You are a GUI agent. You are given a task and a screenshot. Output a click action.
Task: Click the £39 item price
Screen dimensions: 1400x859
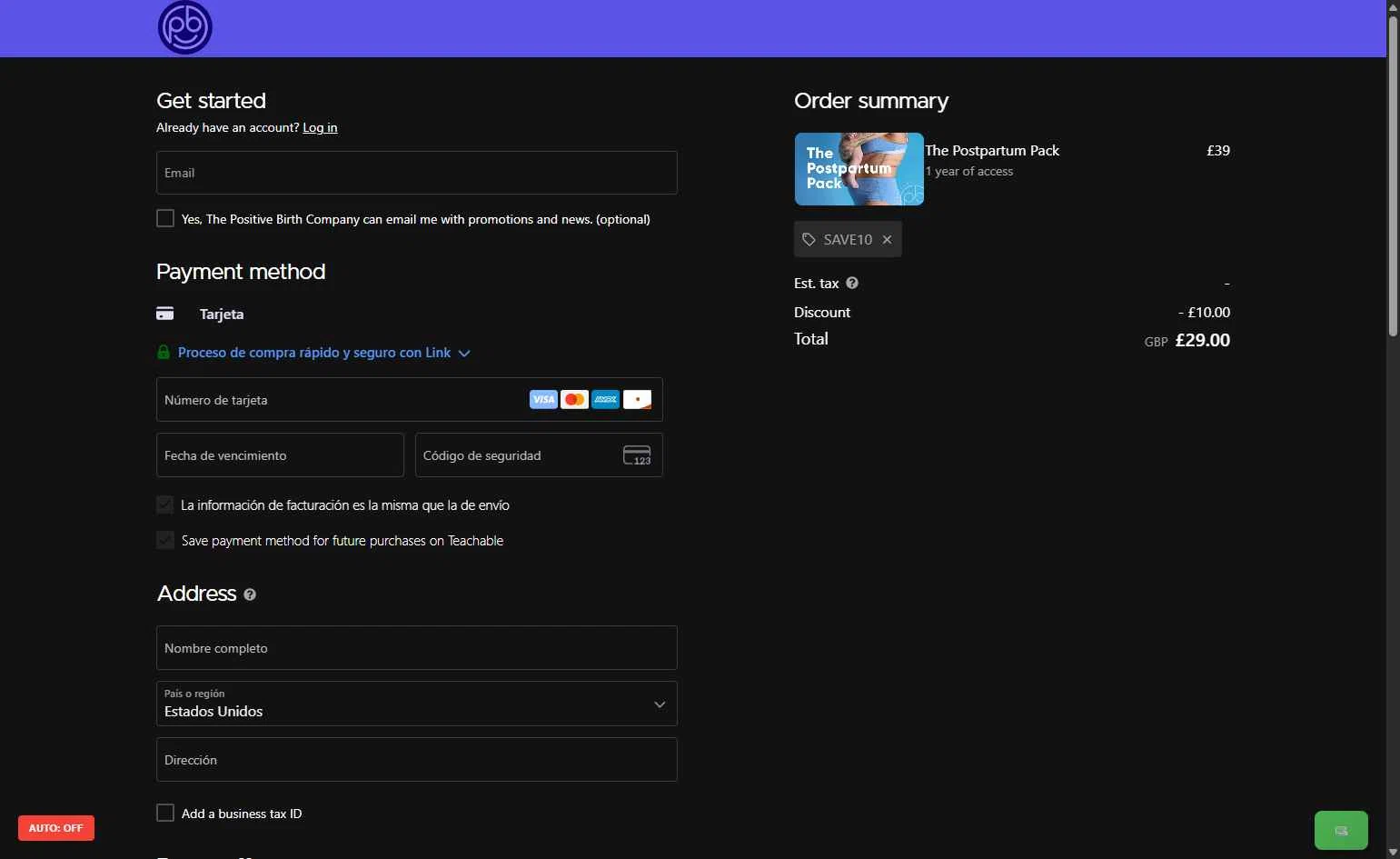[x=1218, y=151]
